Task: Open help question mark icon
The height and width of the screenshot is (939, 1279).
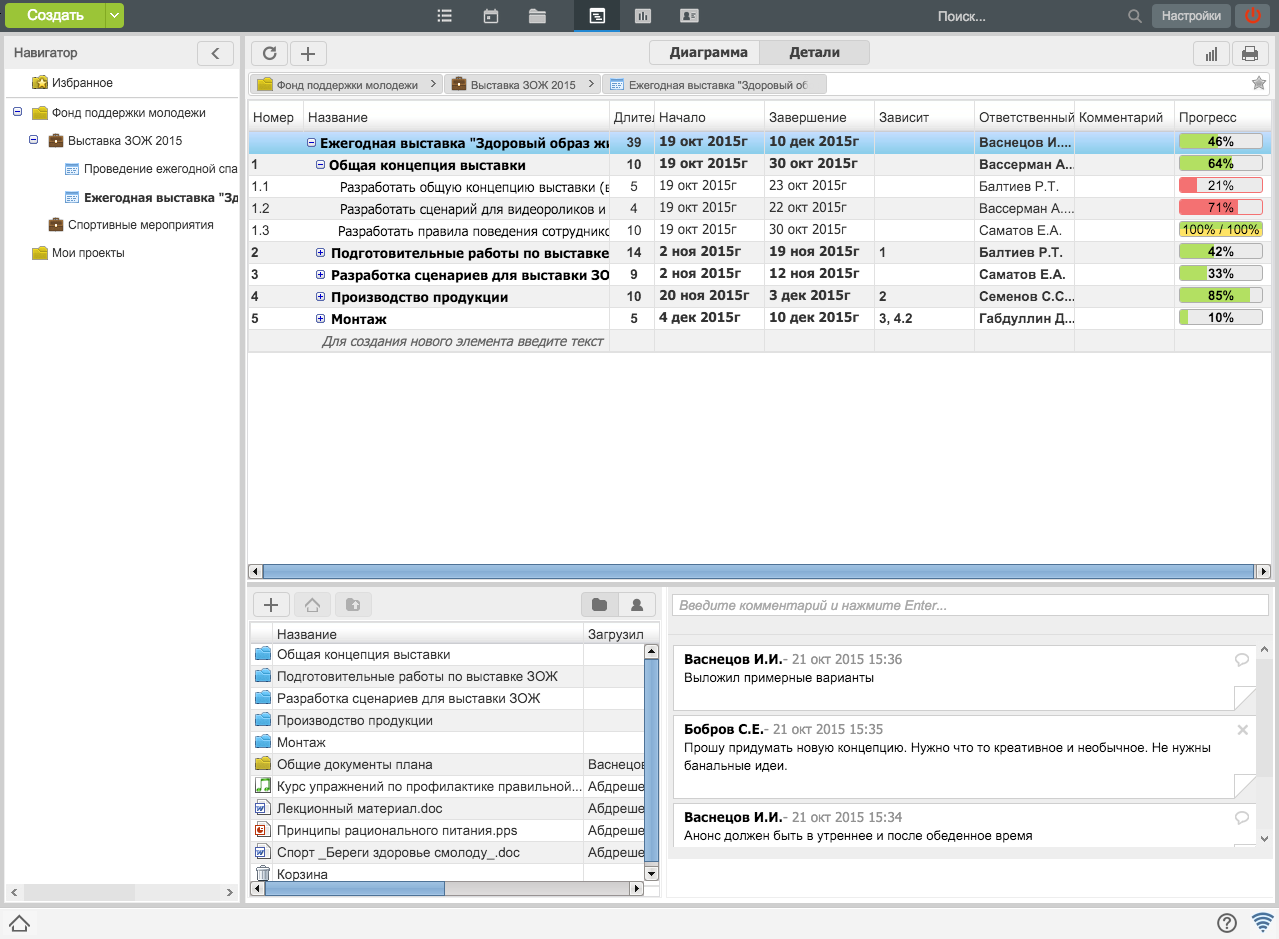Action: [1227, 922]
